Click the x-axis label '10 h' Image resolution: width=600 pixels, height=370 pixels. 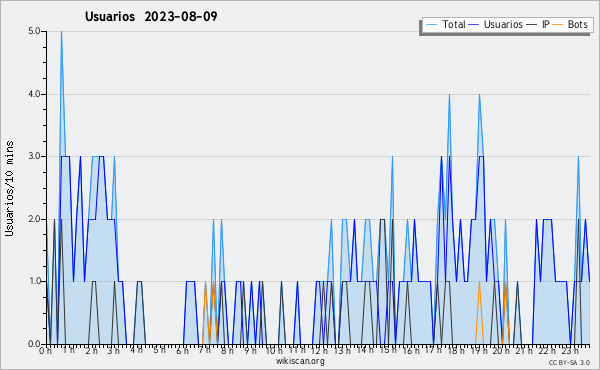tap(274, 351)
